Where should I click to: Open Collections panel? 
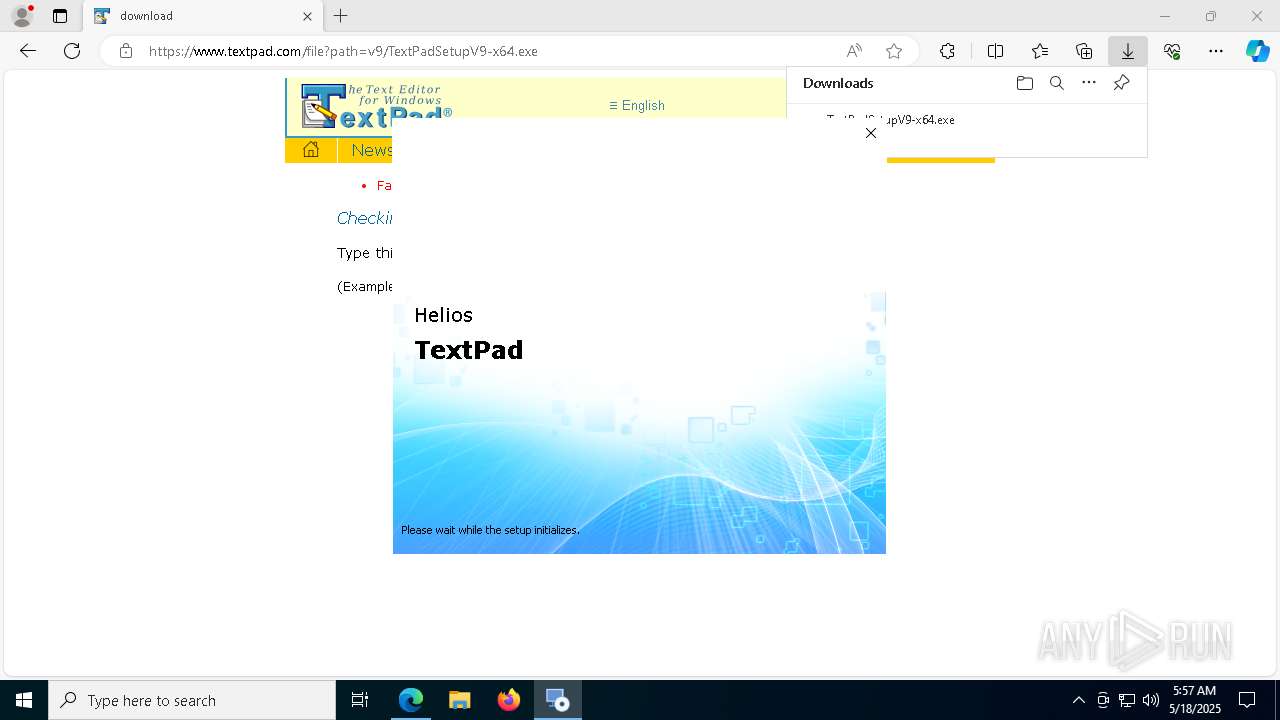tap(1084, 51)
